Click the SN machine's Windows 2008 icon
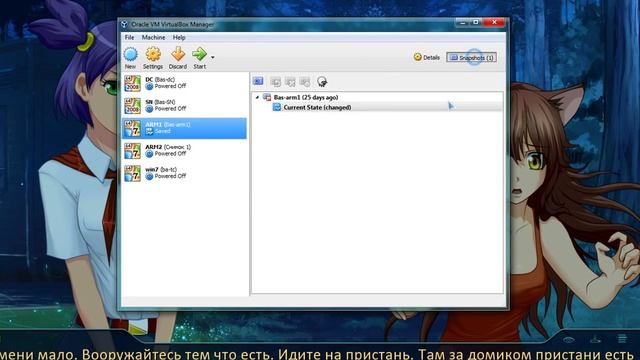The image size is (640, 360). 132,106
